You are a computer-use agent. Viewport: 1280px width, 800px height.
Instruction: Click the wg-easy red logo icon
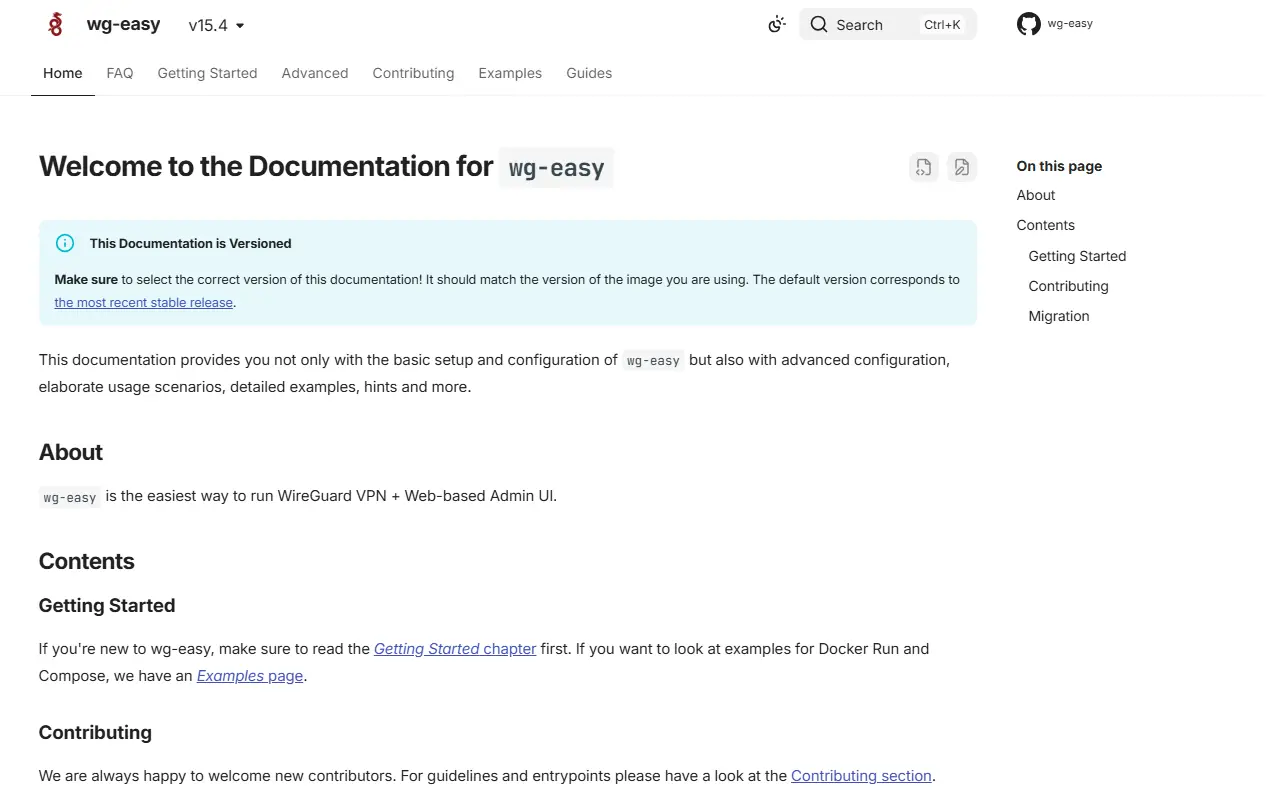point(56,24)
